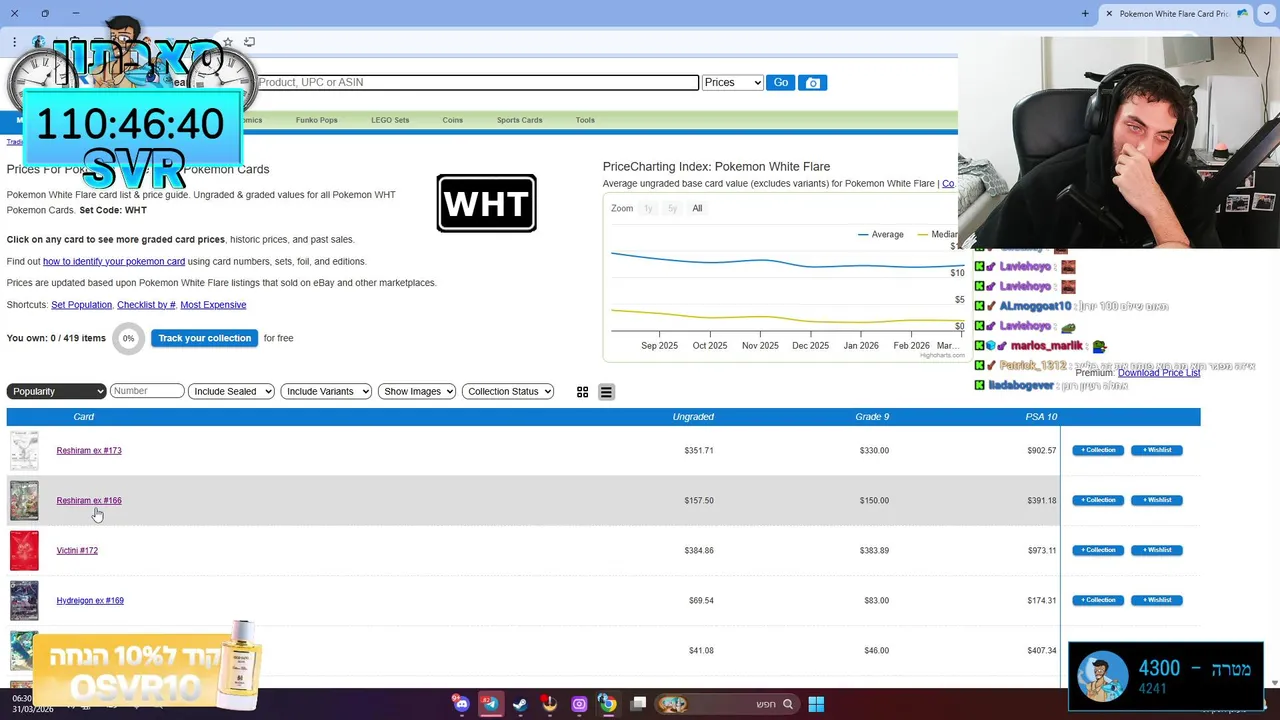Select the 1y zoom range on chart
Image resolution: width=1280 pixels, height=720 pixels.
(648, 208)
